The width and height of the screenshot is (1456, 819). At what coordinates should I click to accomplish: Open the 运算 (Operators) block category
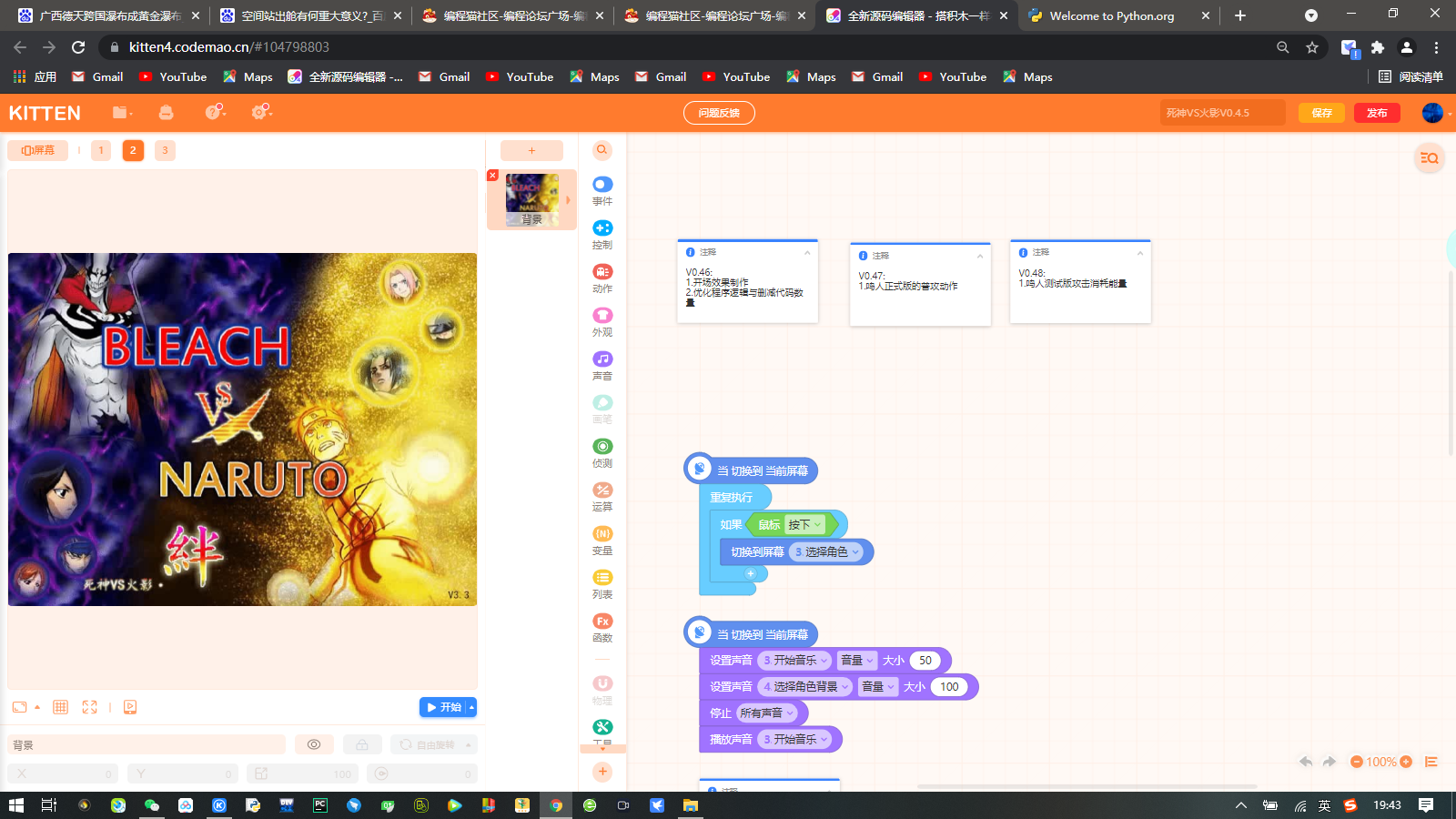tap(602, 496)
